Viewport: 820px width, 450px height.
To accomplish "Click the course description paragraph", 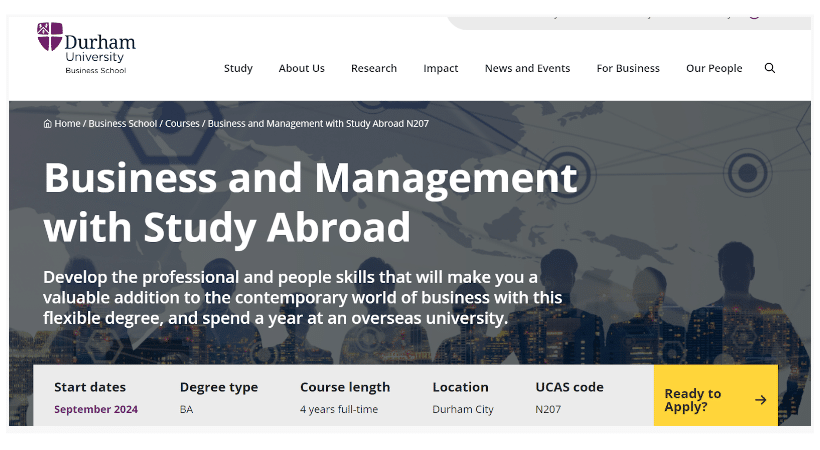I will tap(302, 297).
